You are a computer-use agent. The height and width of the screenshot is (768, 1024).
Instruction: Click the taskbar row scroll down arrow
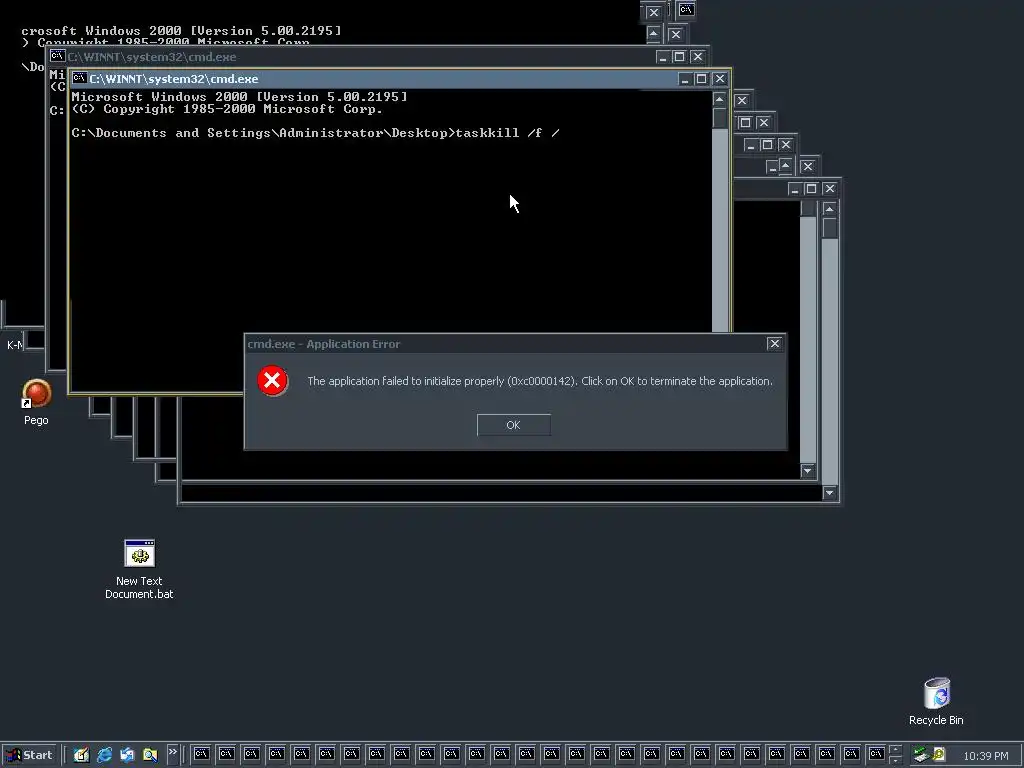pyautogui.click(x=895, y=760)
